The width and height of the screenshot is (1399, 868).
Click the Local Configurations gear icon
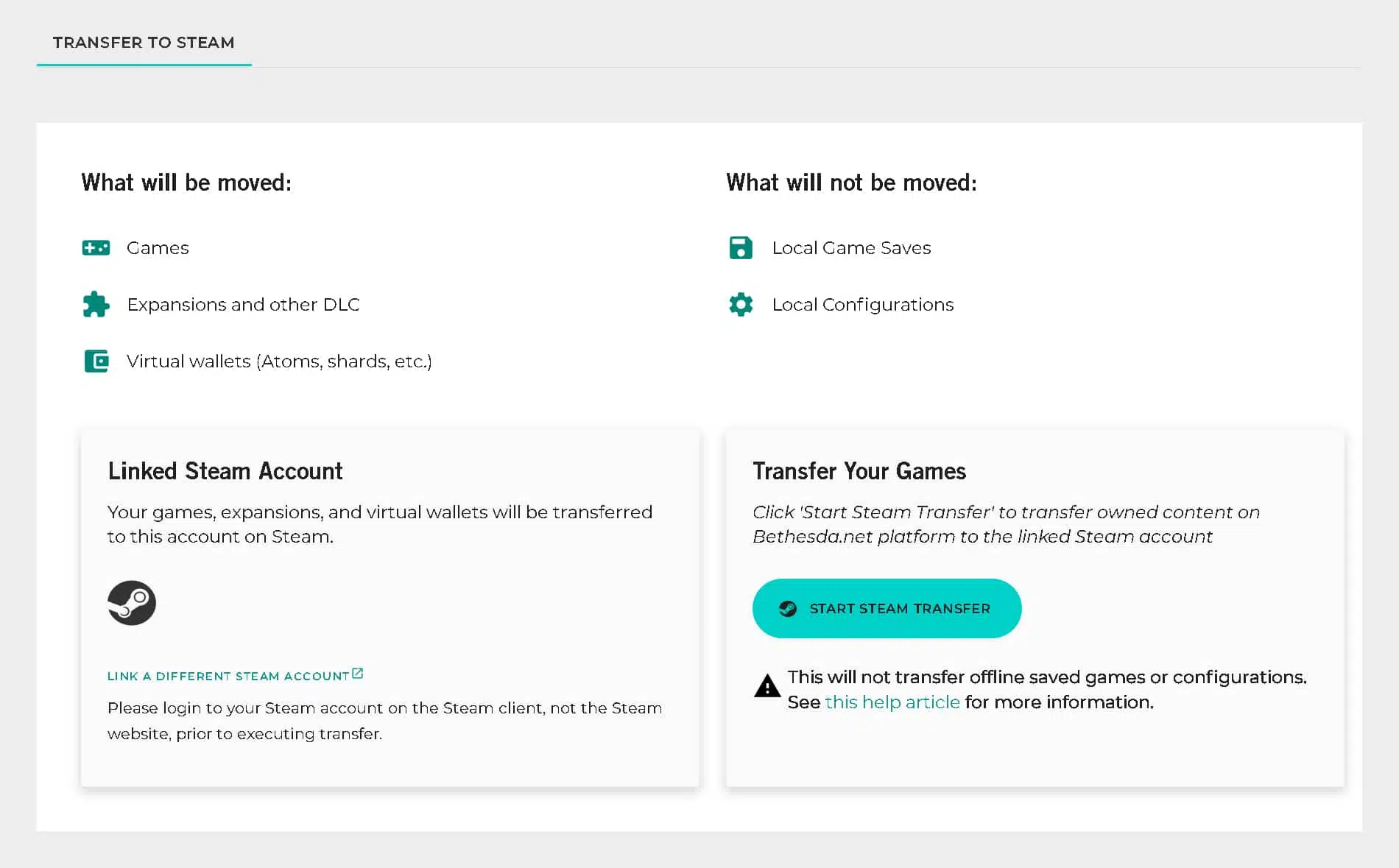pos(741,304)
